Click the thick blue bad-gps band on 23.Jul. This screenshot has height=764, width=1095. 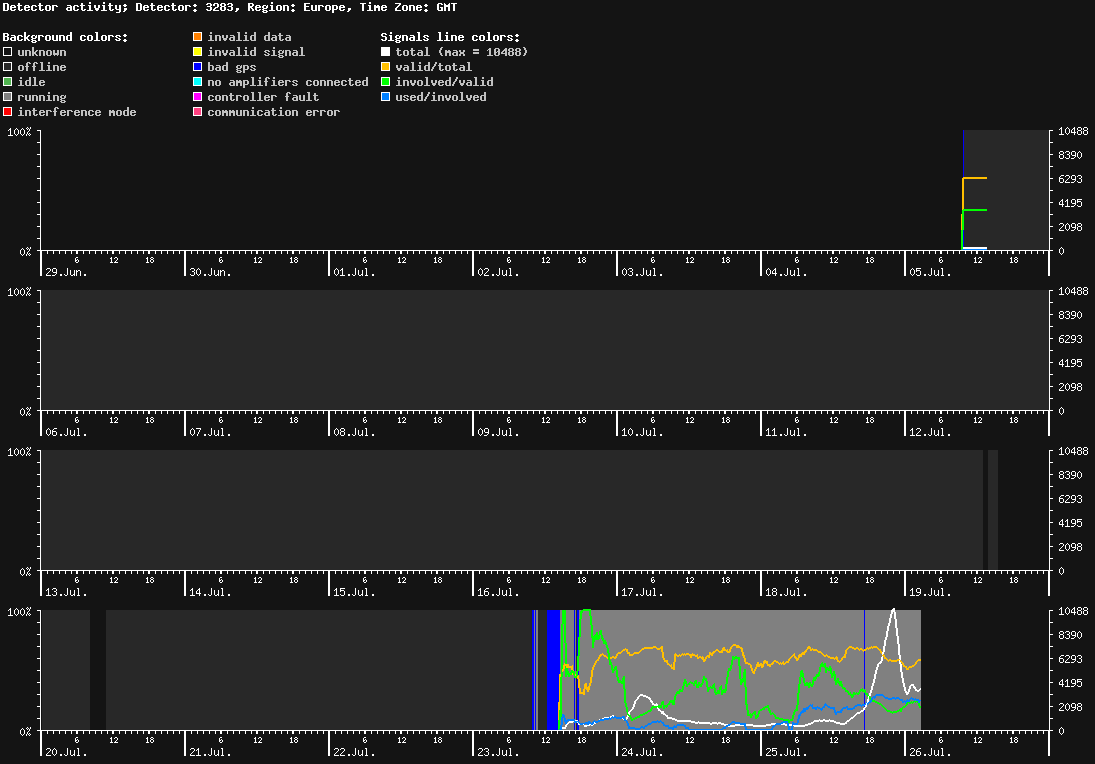[553, 670]
